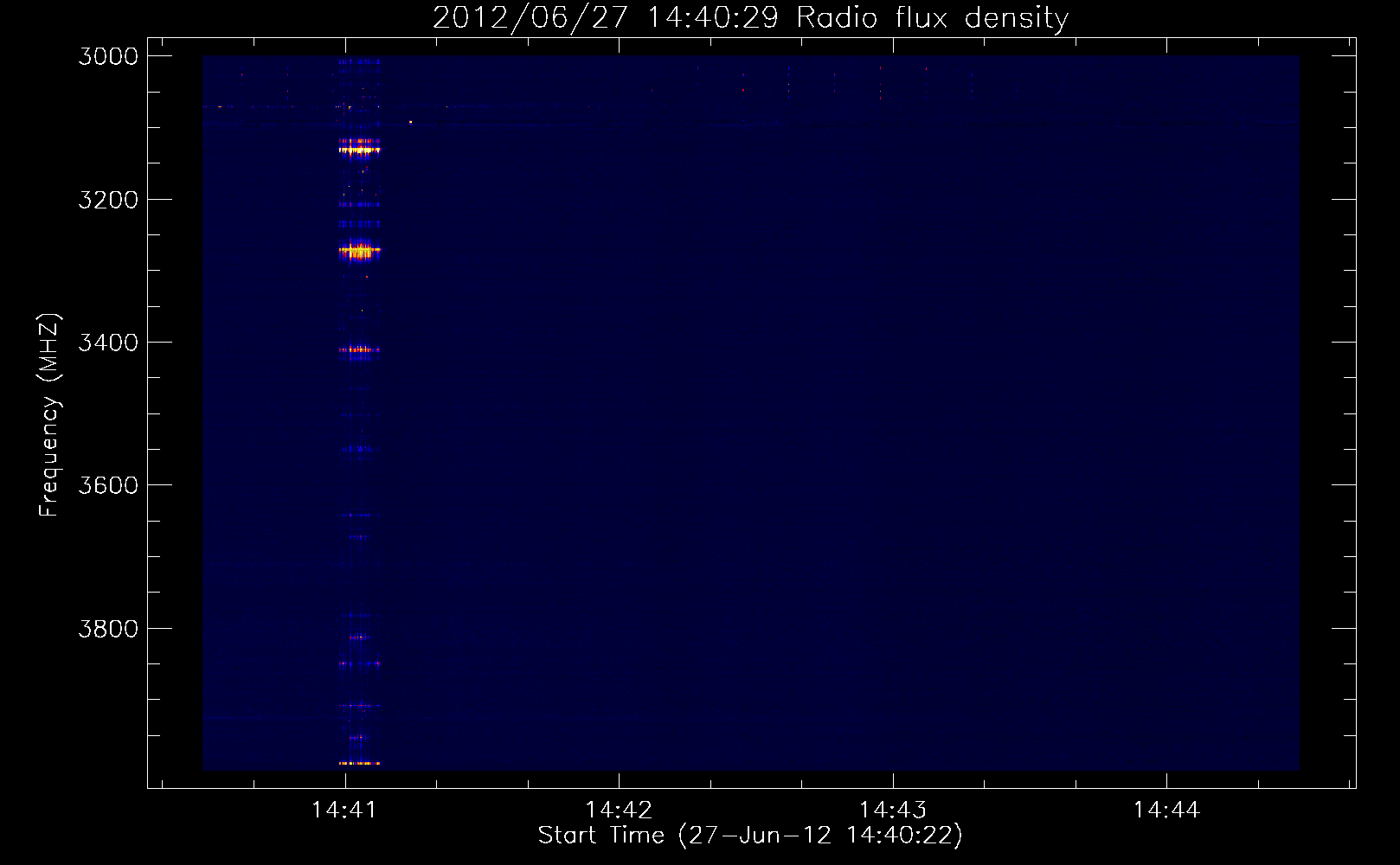This screenshot has height=865, width=1400.
Task: Click the bright burst near 3270 MHz
Action: (x=359, y=251)
